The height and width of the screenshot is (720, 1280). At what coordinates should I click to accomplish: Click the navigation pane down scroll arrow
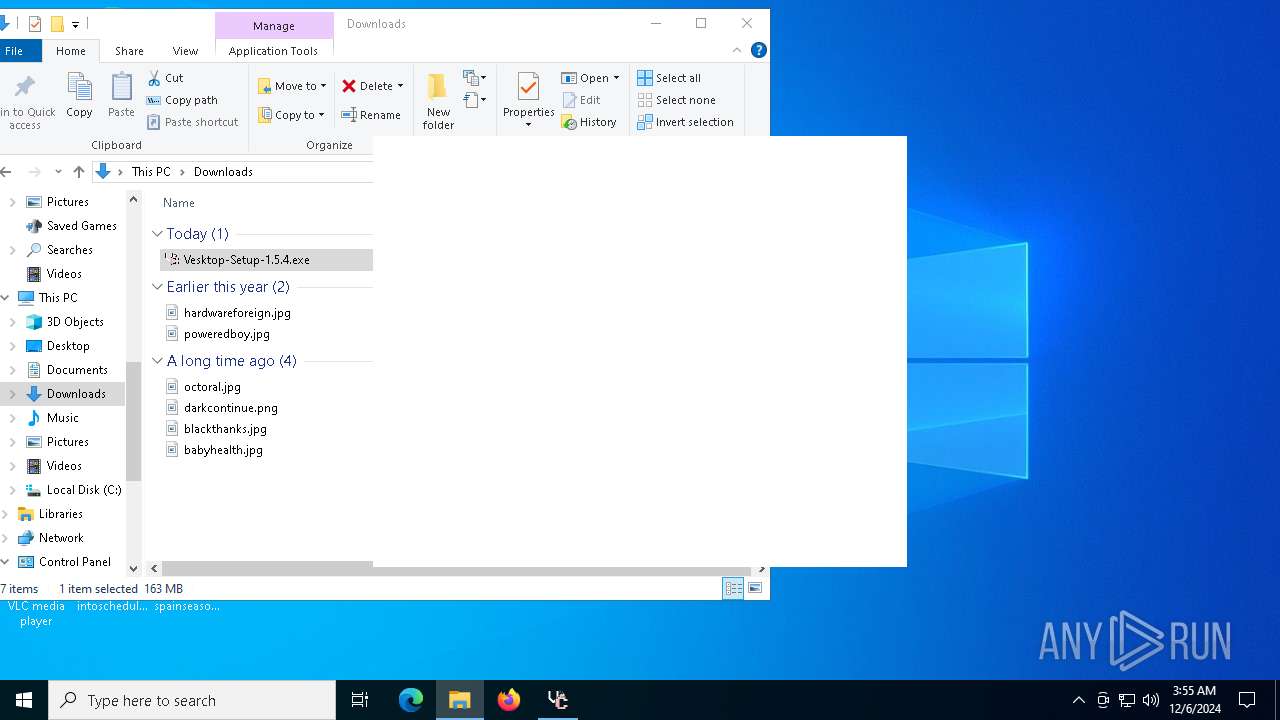pos(134,568)
